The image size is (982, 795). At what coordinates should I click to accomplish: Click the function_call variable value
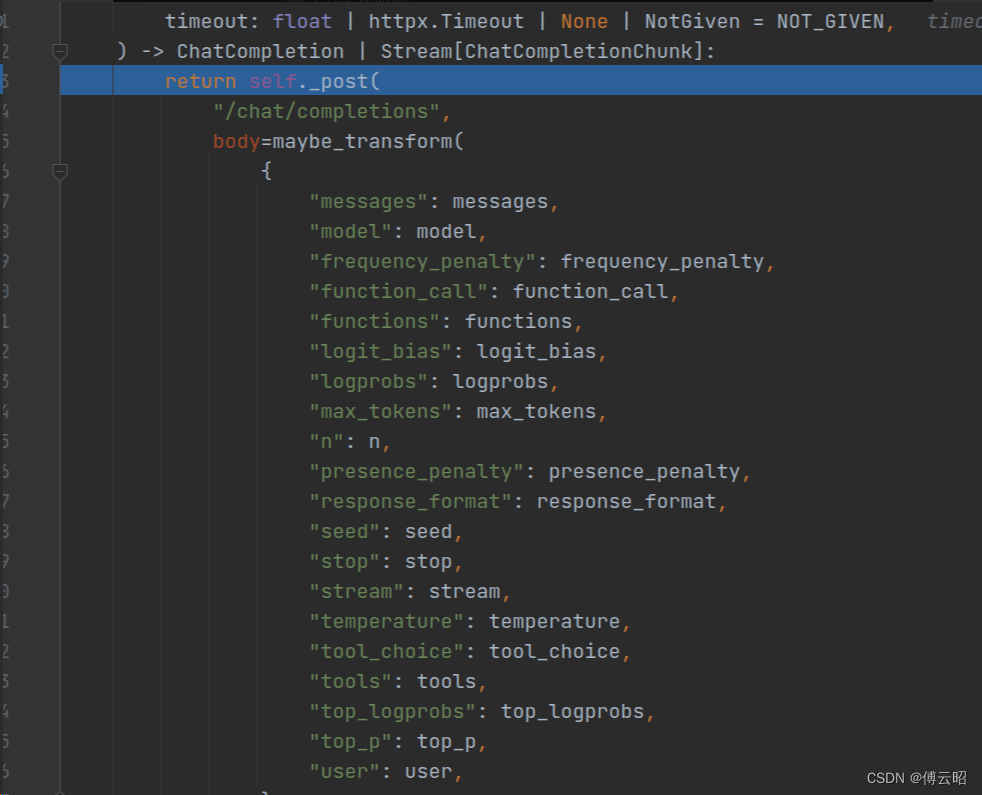[590, 291]
